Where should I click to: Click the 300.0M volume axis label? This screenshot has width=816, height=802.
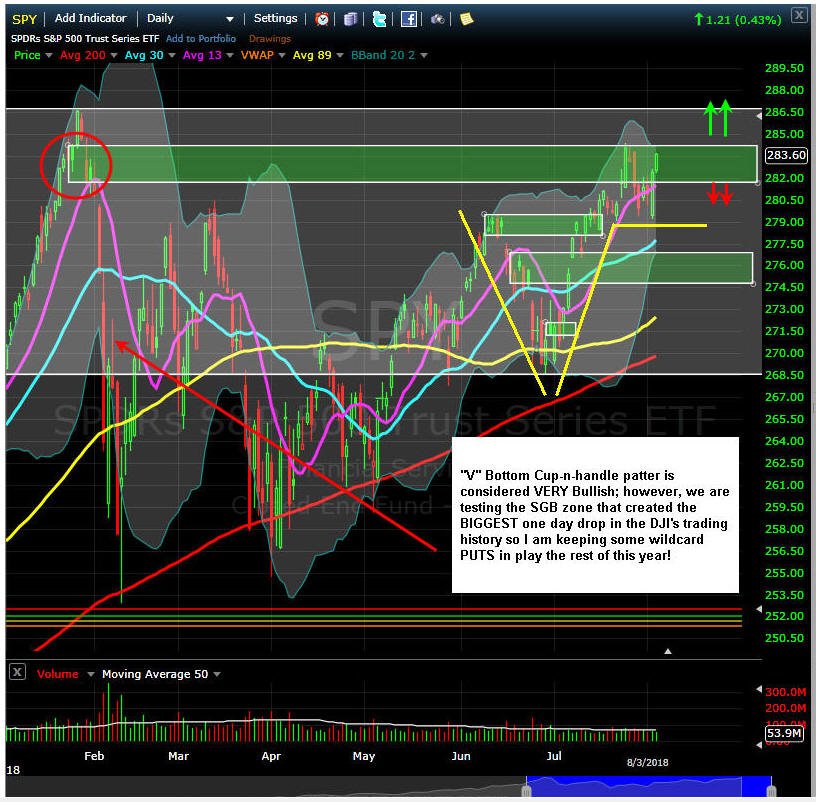click(x=785, y=692)
